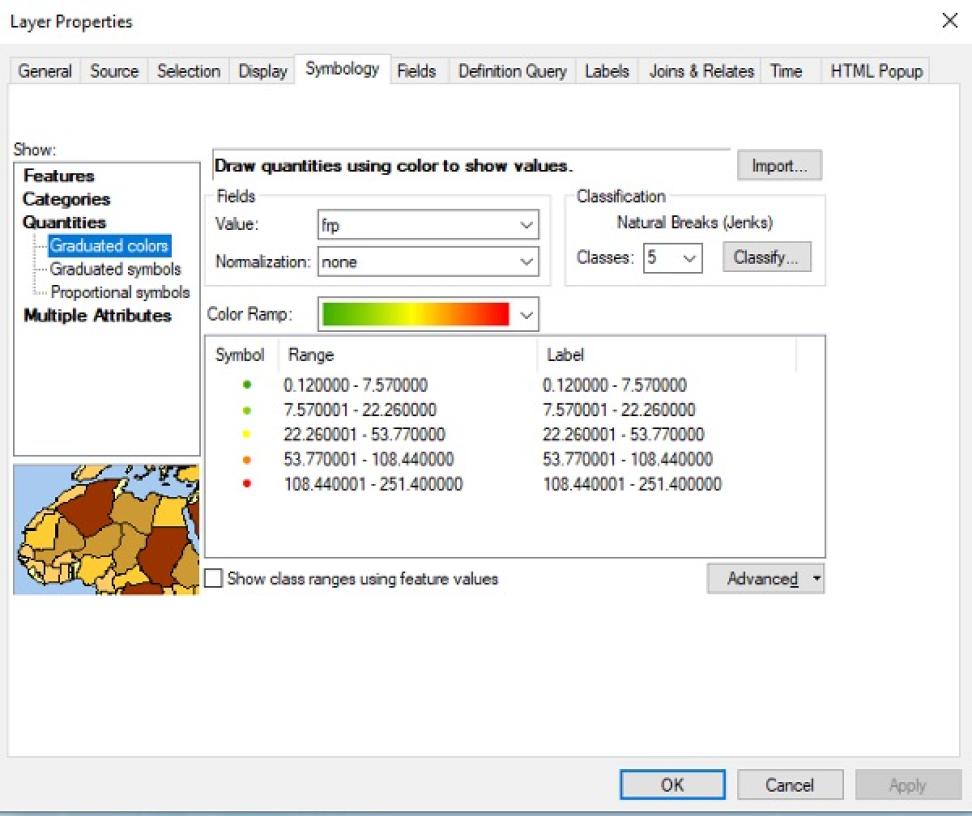This screenshot has width=972, height=816.
Task: Select Multiple Attributes in the Show list
Action: coord(97,315)
